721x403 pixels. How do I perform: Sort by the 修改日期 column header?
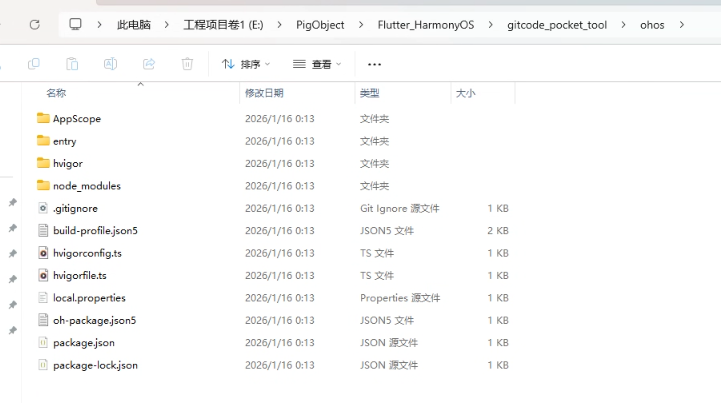[x=264, y=93]
